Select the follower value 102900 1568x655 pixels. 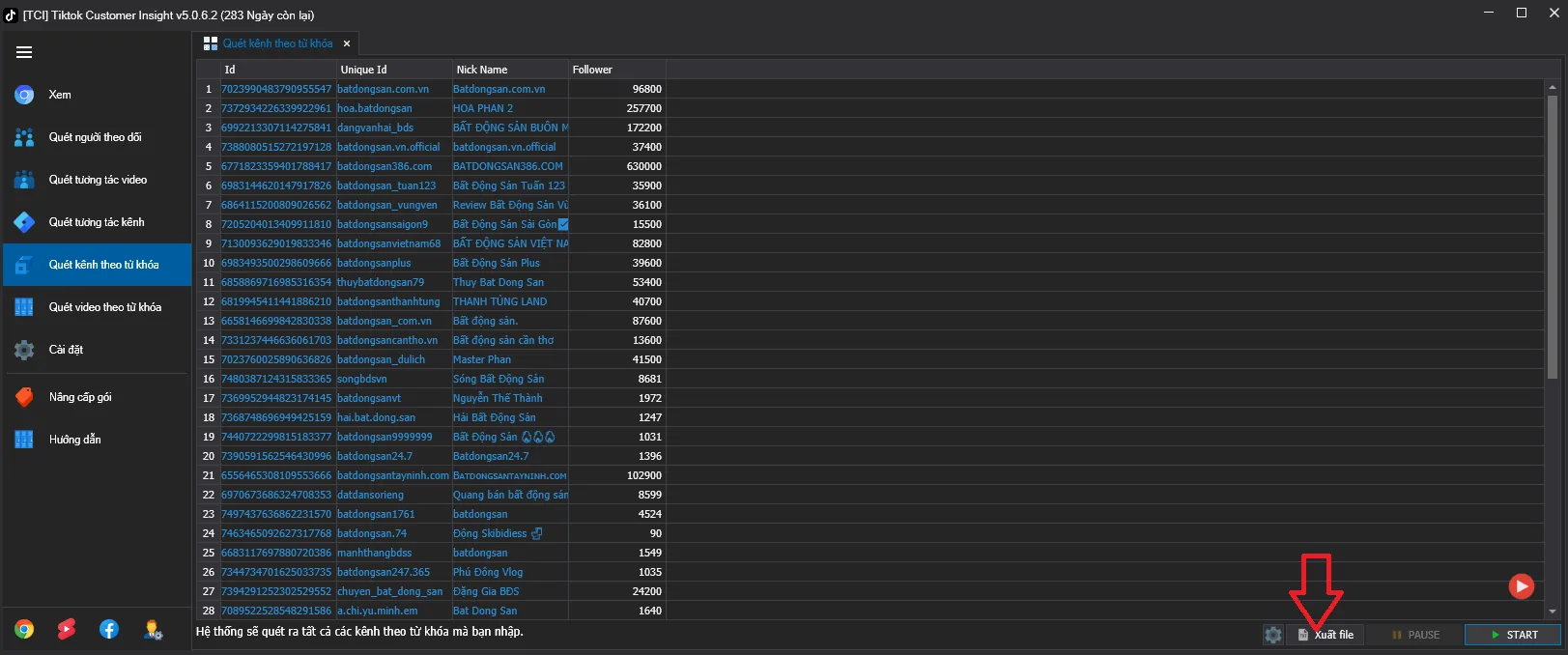pyautogui.click(x=616, y=475)
